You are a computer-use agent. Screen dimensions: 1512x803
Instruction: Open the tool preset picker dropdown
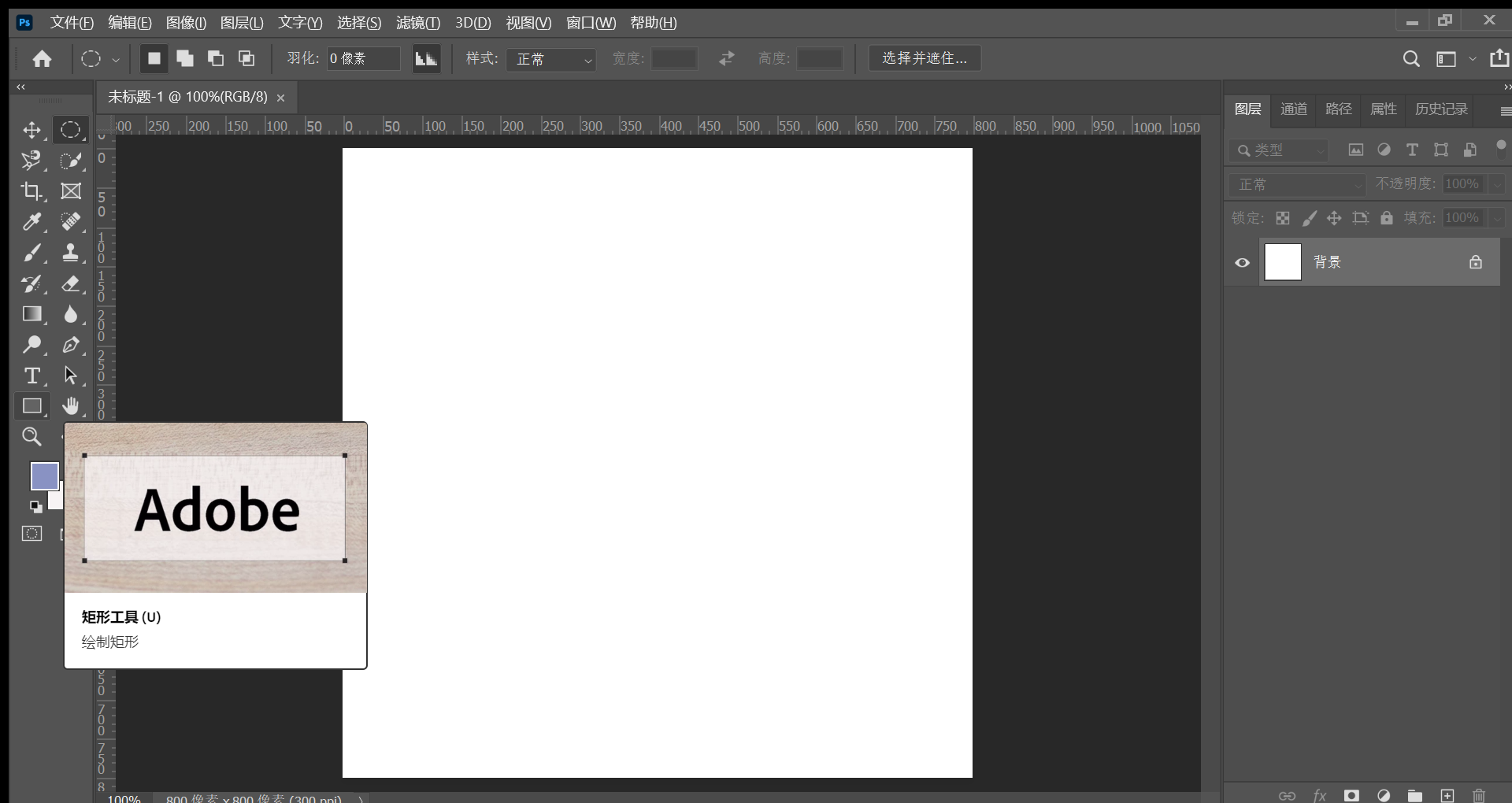[x=116, y=60]
